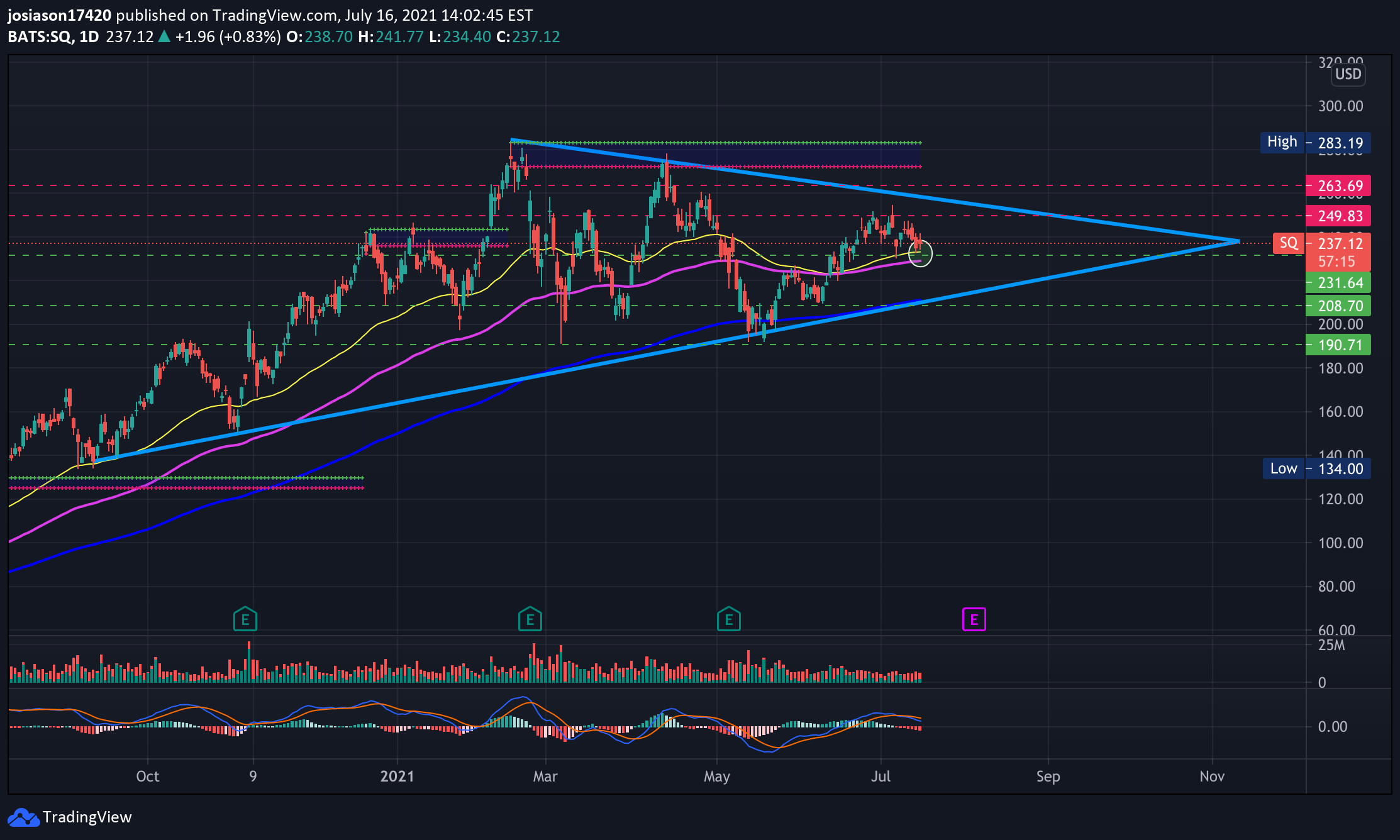The image size is (1400, 840).
Task: Click the daily low value 234.40
Action: pyautogui.click(x=467, y=36)
